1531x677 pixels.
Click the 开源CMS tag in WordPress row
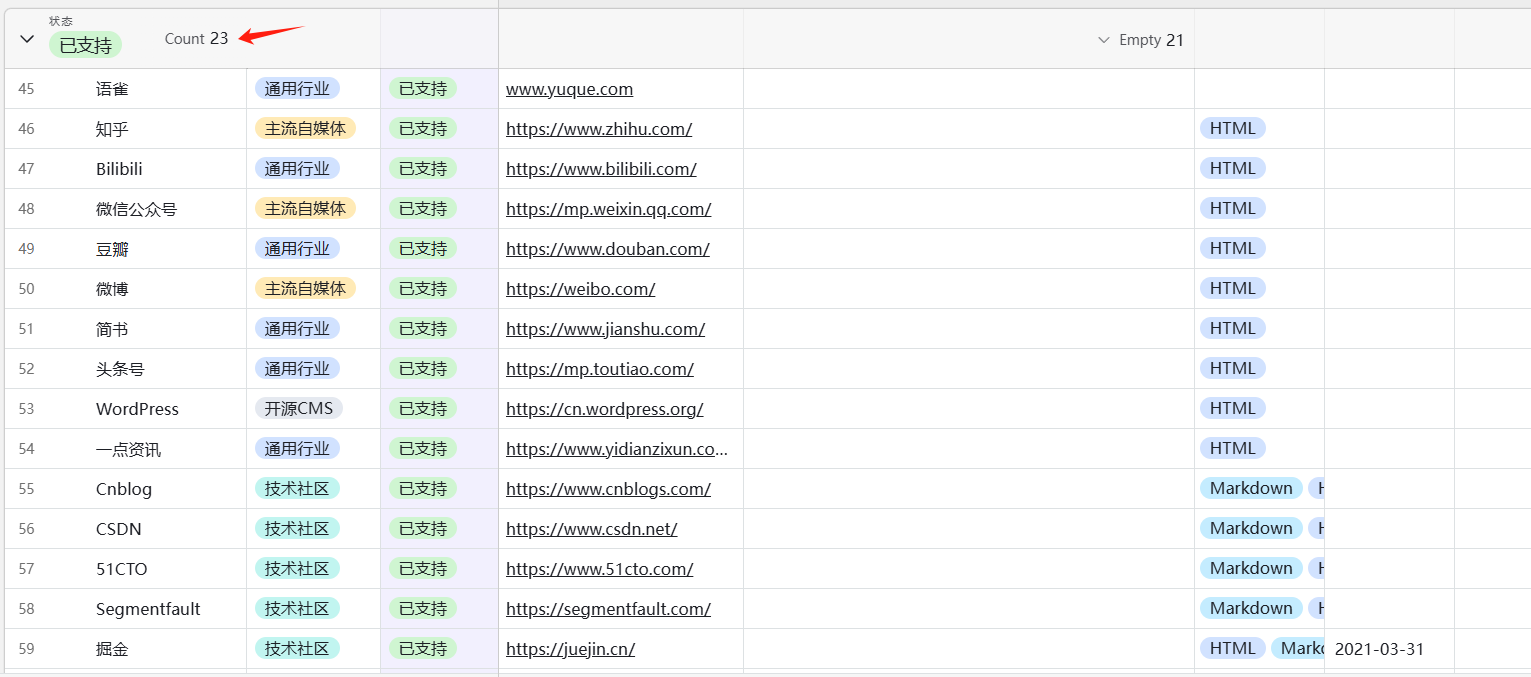pos(299,408)
